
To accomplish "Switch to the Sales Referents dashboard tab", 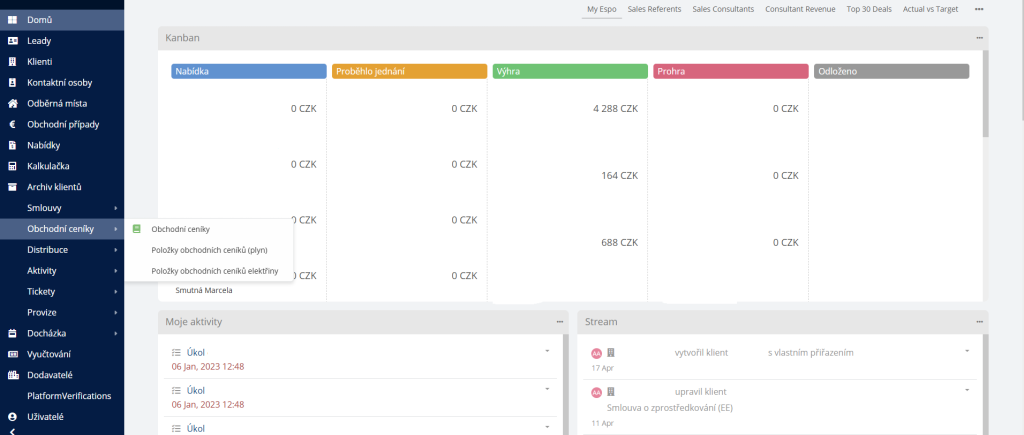I will click(654, 9).
